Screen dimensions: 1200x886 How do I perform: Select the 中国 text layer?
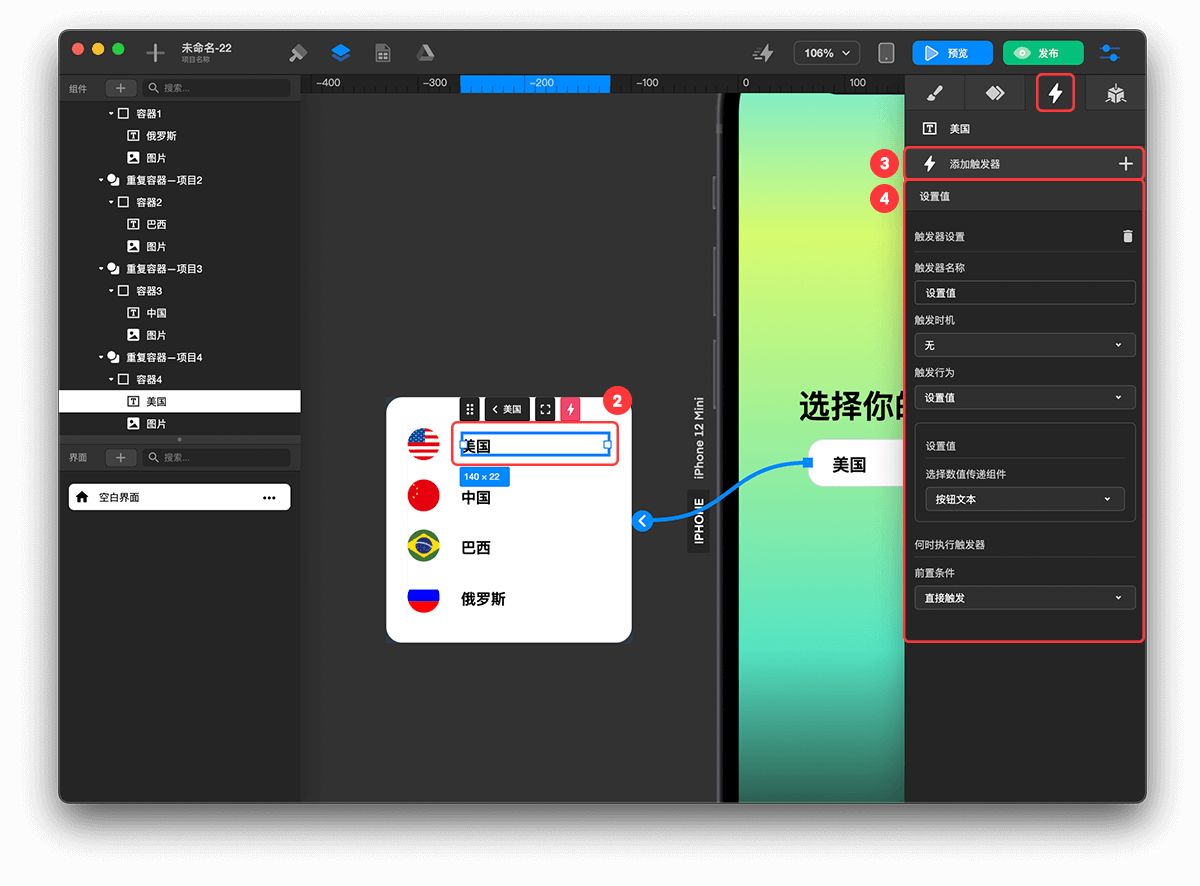pos(156,313)
